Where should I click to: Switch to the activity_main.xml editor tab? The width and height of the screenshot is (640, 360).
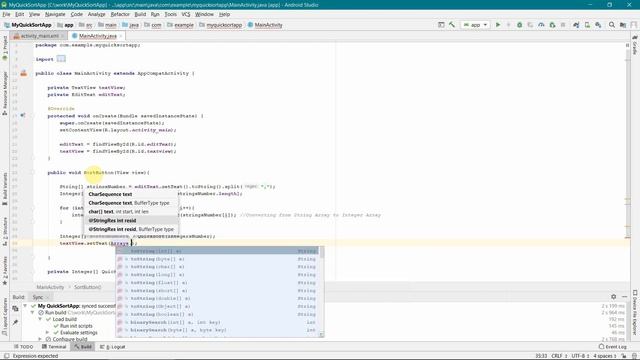(39, 36)
